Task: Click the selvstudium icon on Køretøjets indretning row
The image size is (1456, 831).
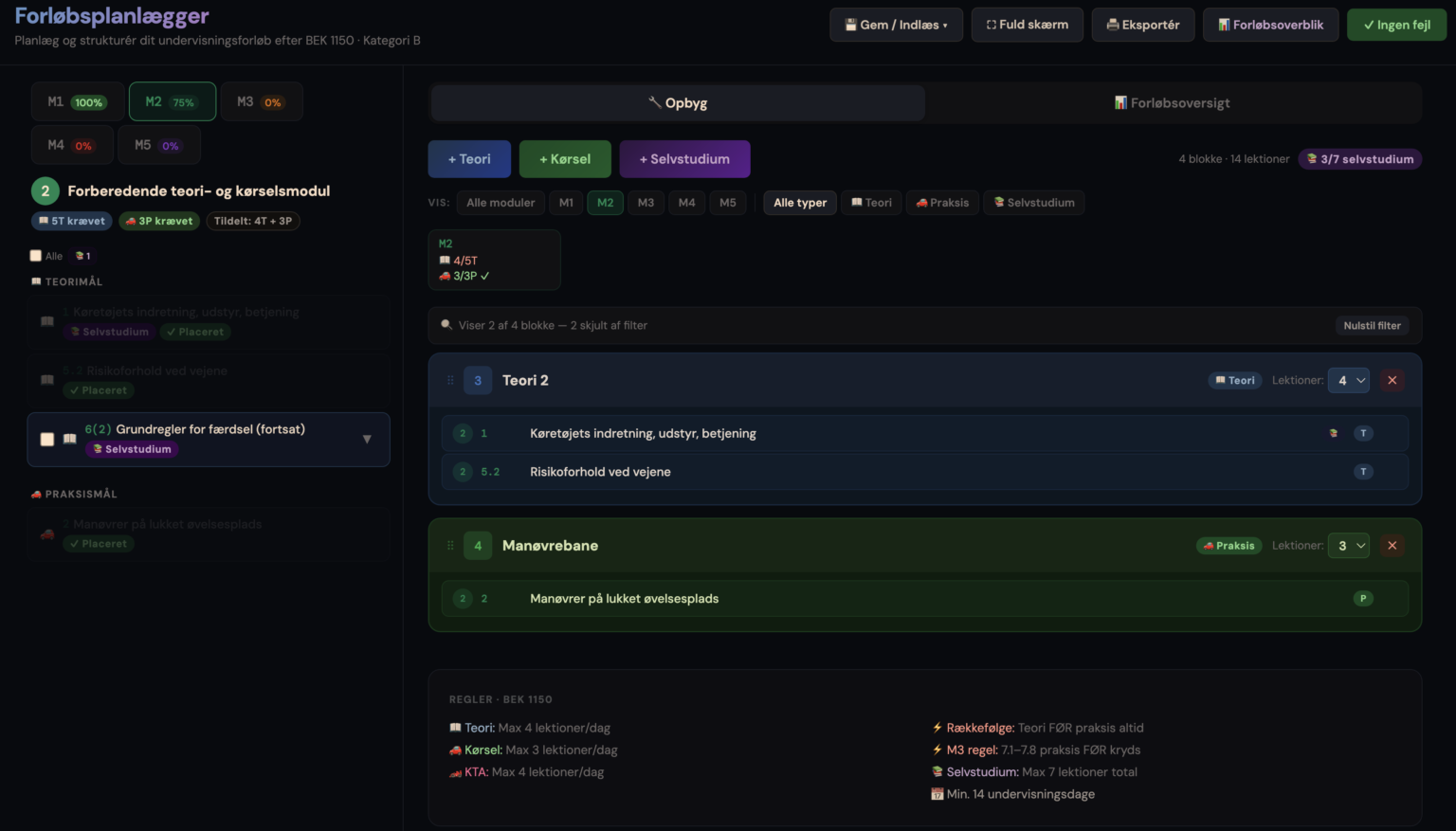Action: click(1334, 433)
